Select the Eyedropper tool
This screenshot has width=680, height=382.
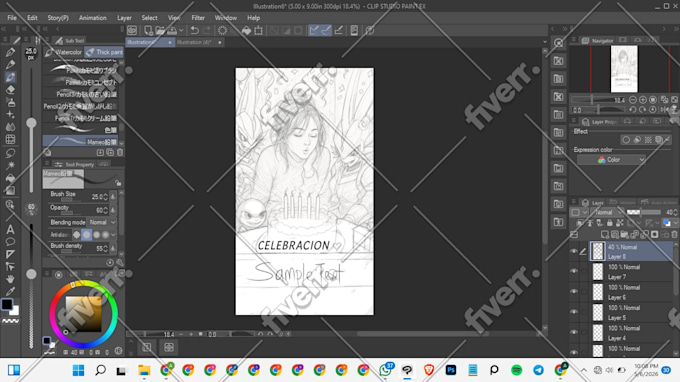pyautogui.click(x=10, y=291)
